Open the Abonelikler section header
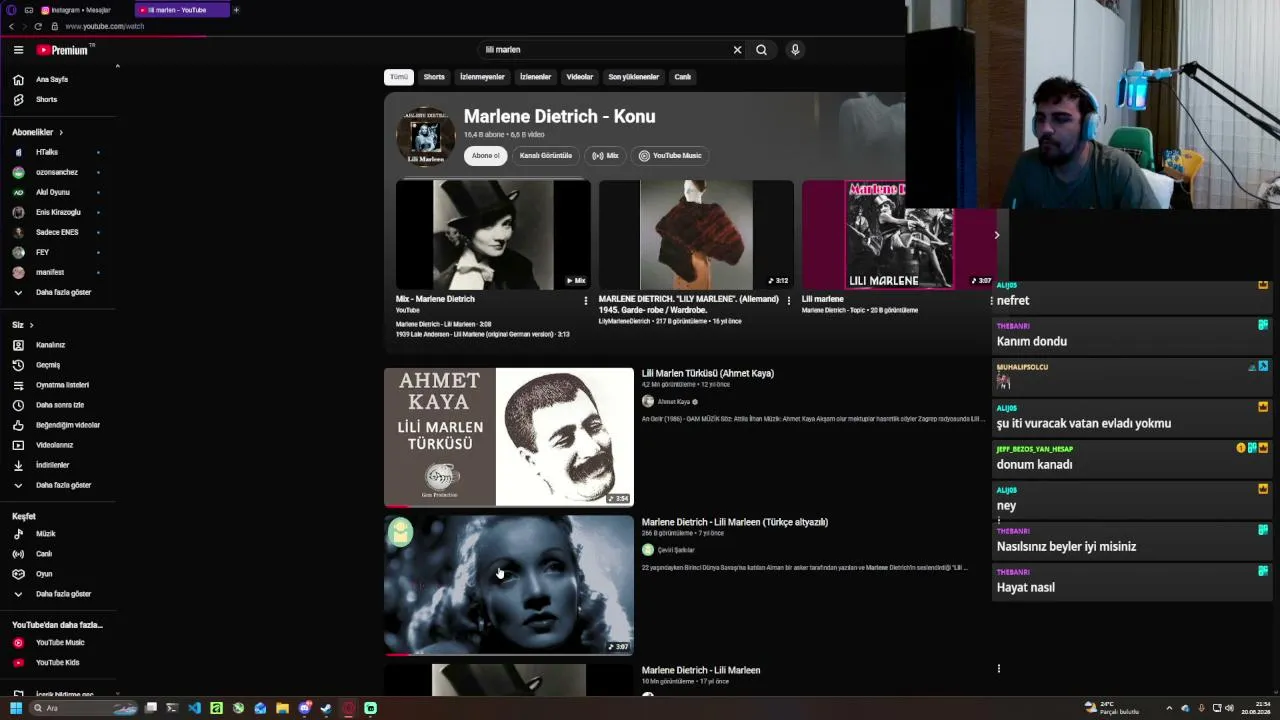Viewport: 1280px width, 720px height. click(38, 132)
